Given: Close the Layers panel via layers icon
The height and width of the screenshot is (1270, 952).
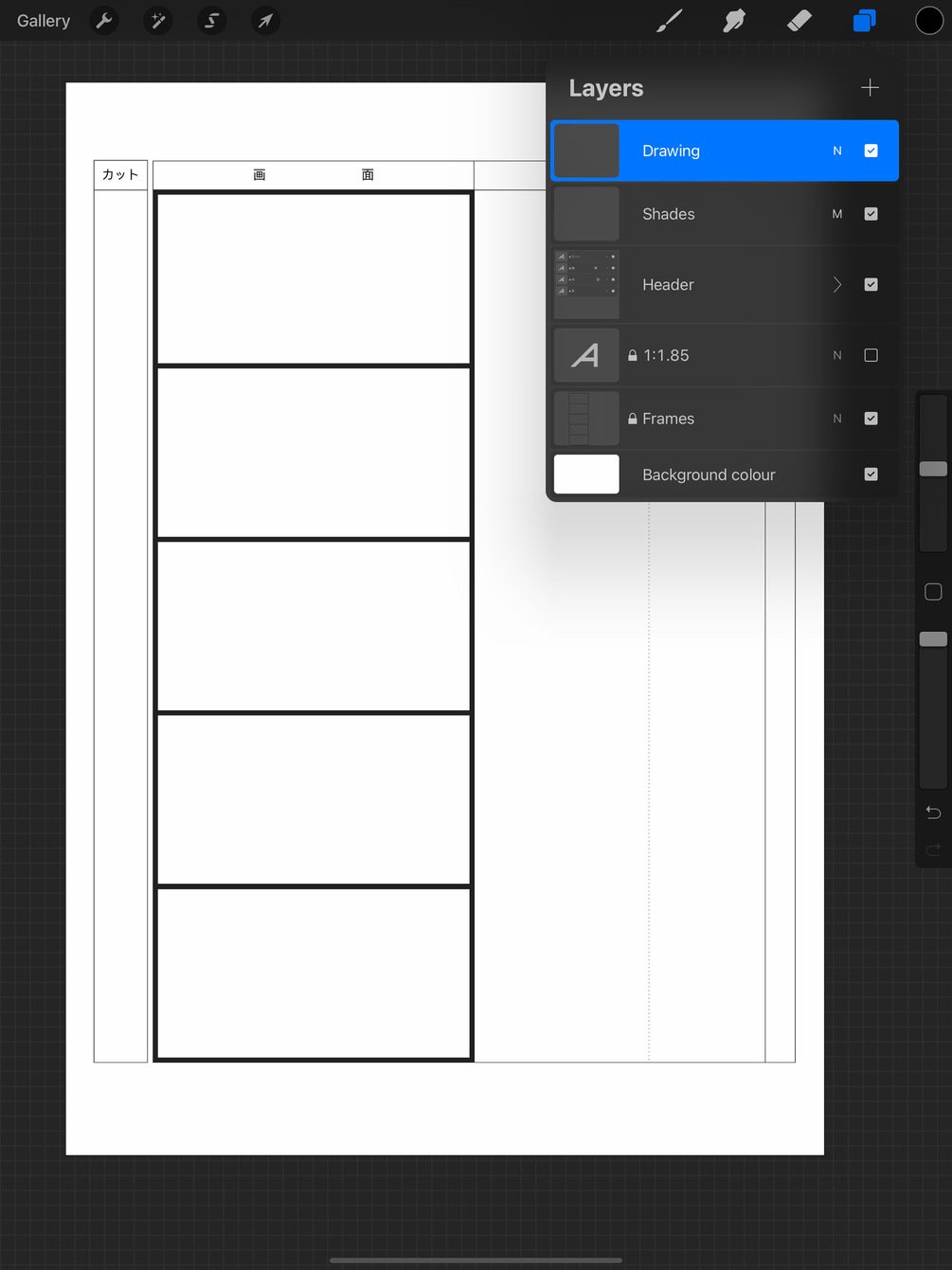Looking at the screenshot, I should pyautogui.click(x=864, y=21).
